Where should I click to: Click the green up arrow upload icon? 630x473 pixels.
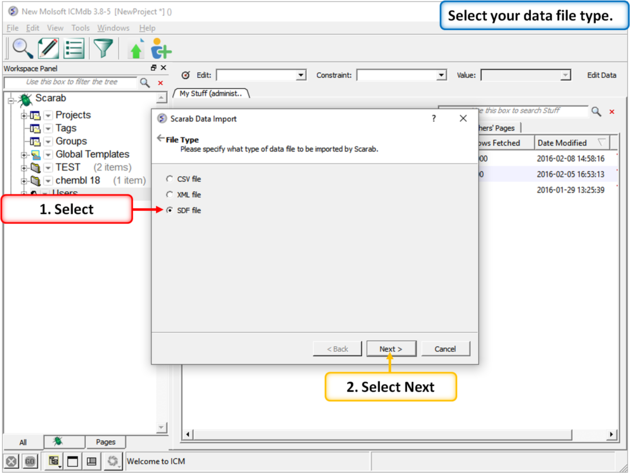point(136,49)
